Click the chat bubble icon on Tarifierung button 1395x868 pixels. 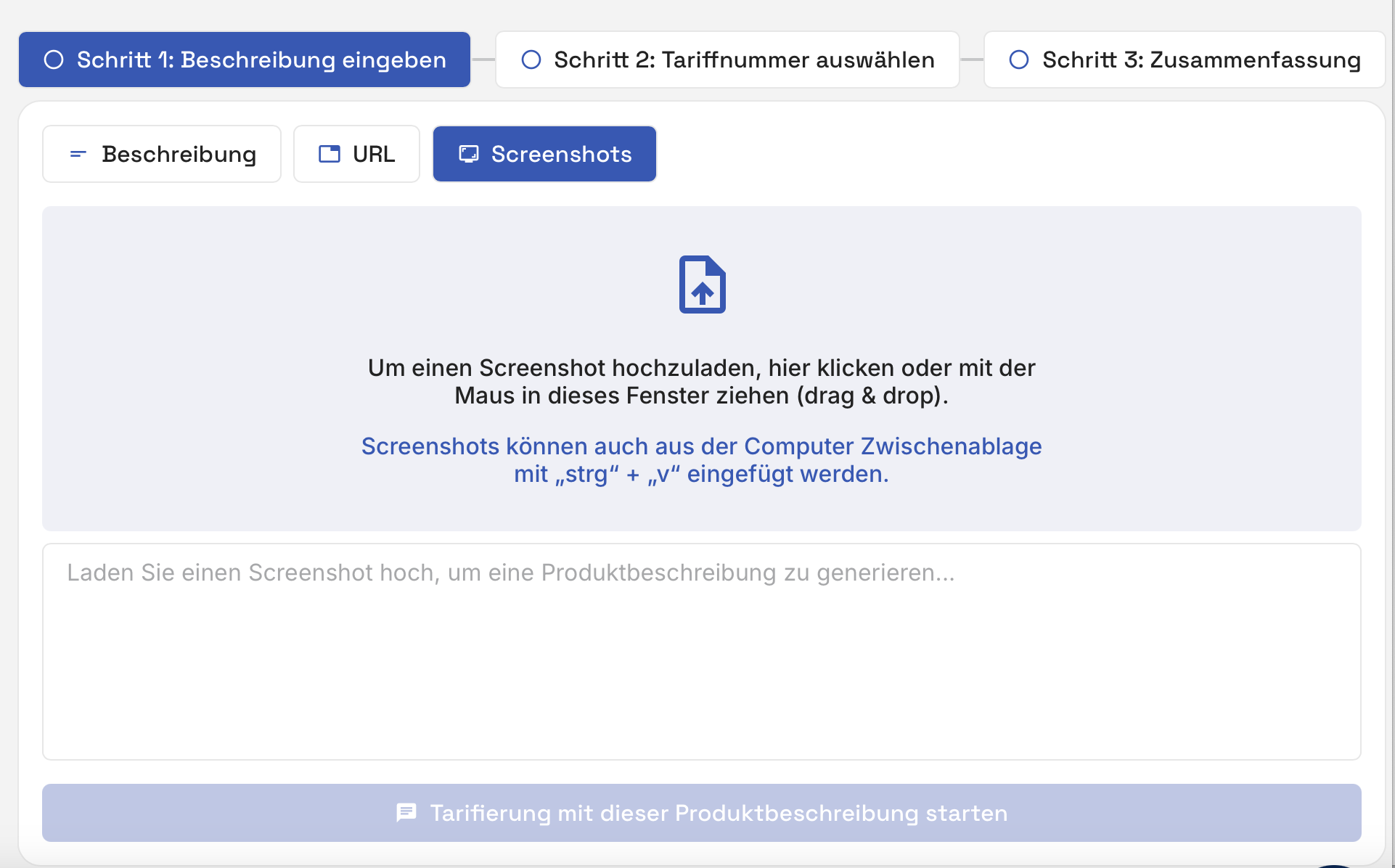pyautogui.click(x=406, y=812)
